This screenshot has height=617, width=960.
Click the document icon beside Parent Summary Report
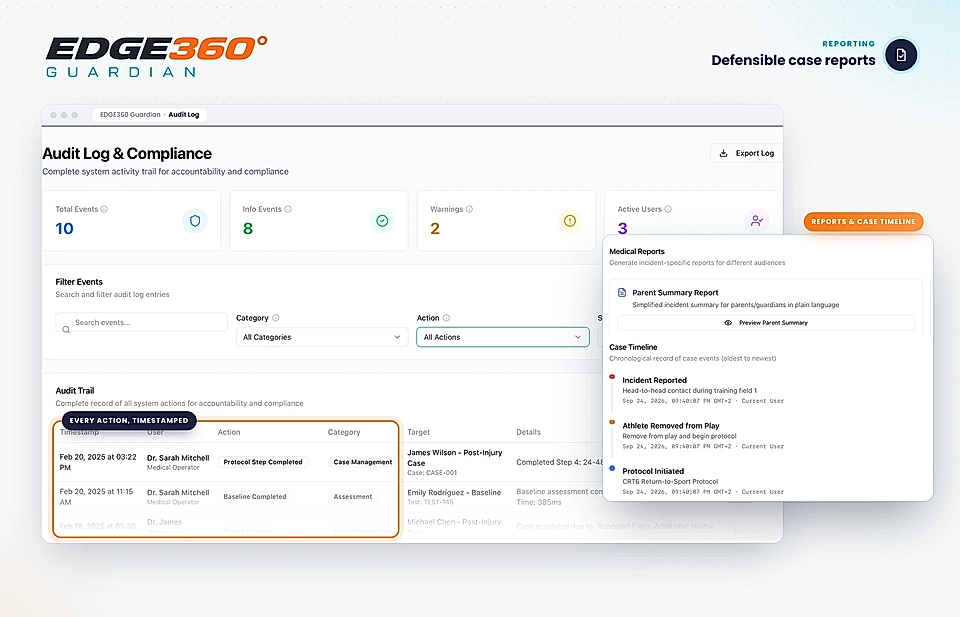[622, 293]
